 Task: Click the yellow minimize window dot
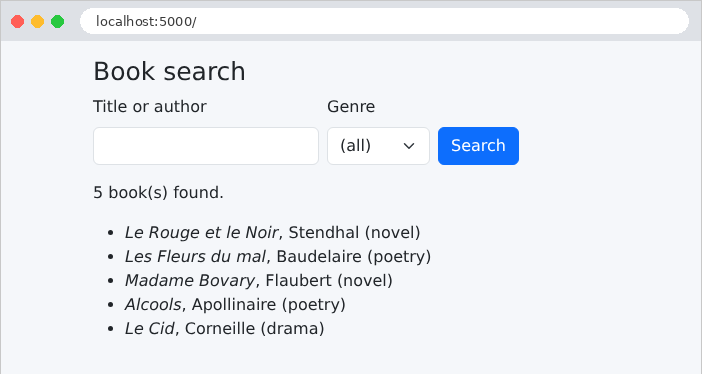38,21
